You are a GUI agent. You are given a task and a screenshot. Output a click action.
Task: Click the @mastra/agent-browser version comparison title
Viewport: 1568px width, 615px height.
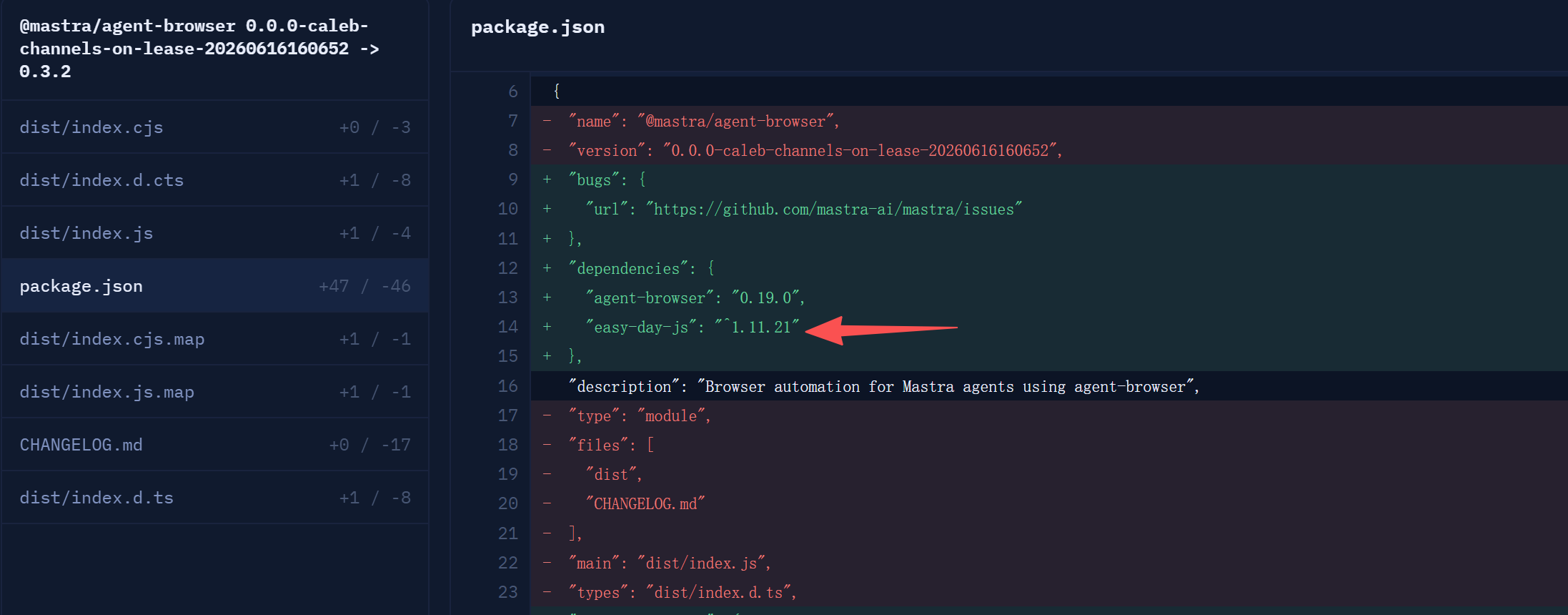[199, 49]
